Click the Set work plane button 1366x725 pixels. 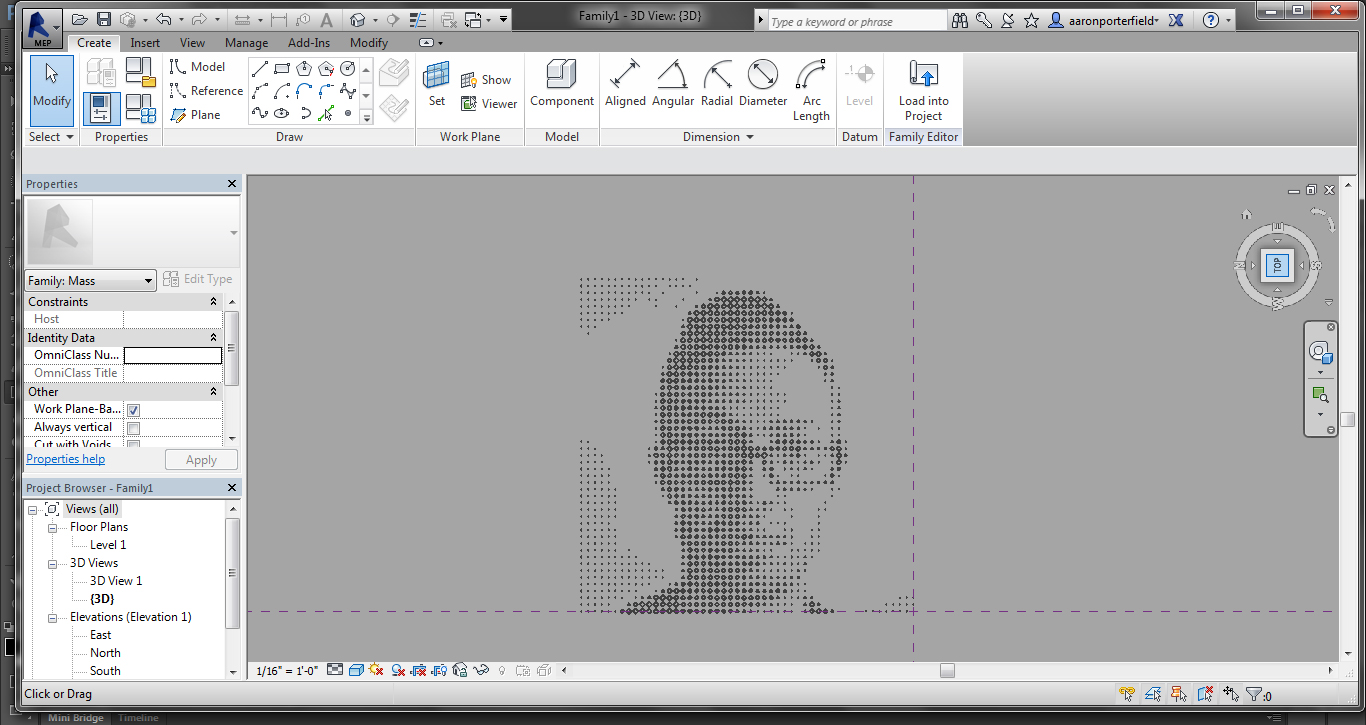pos(437,83)
